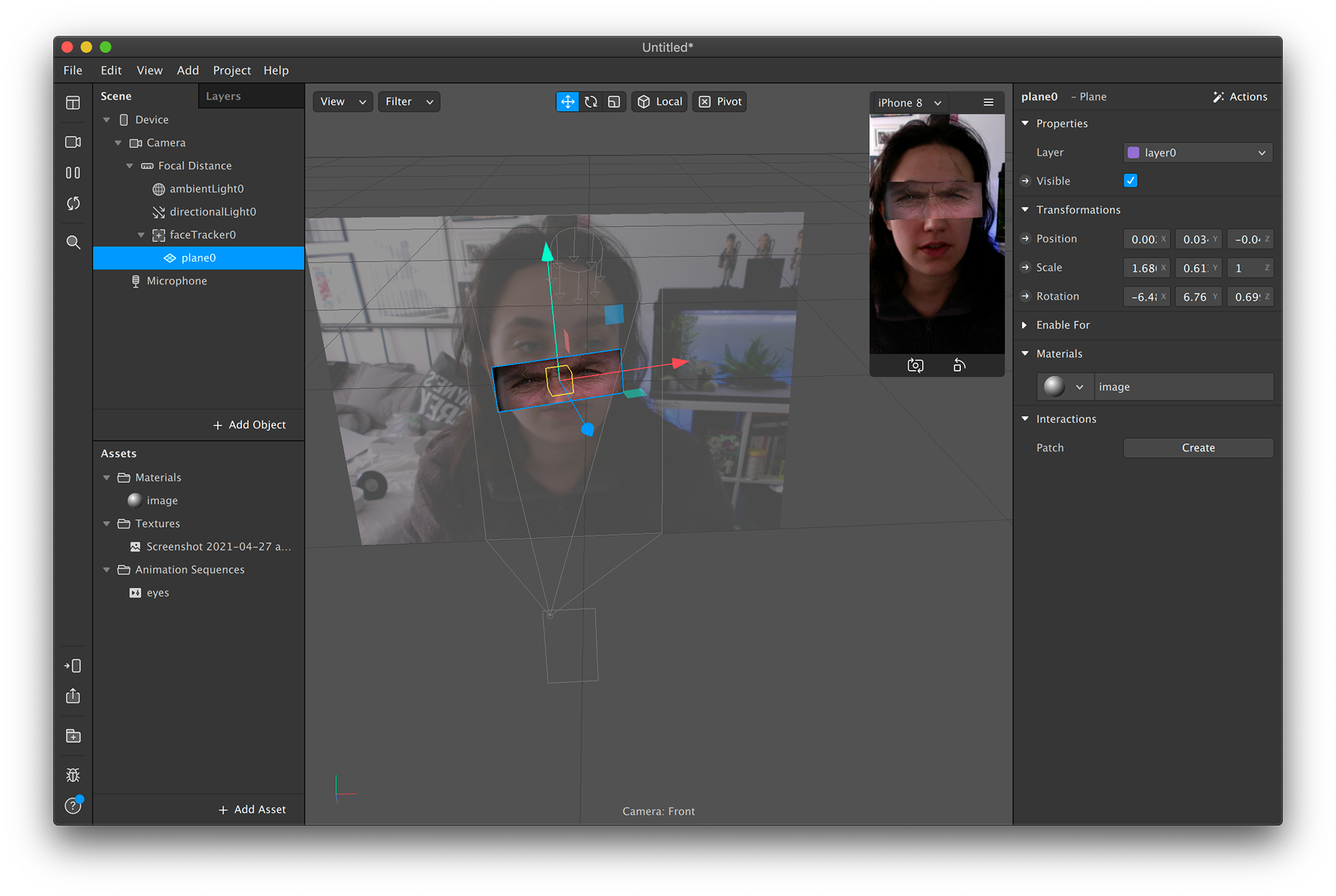Click the Add Object button
Image resolution: width=1336 pixels, height=896 pixels.
(x=250, y=424)
